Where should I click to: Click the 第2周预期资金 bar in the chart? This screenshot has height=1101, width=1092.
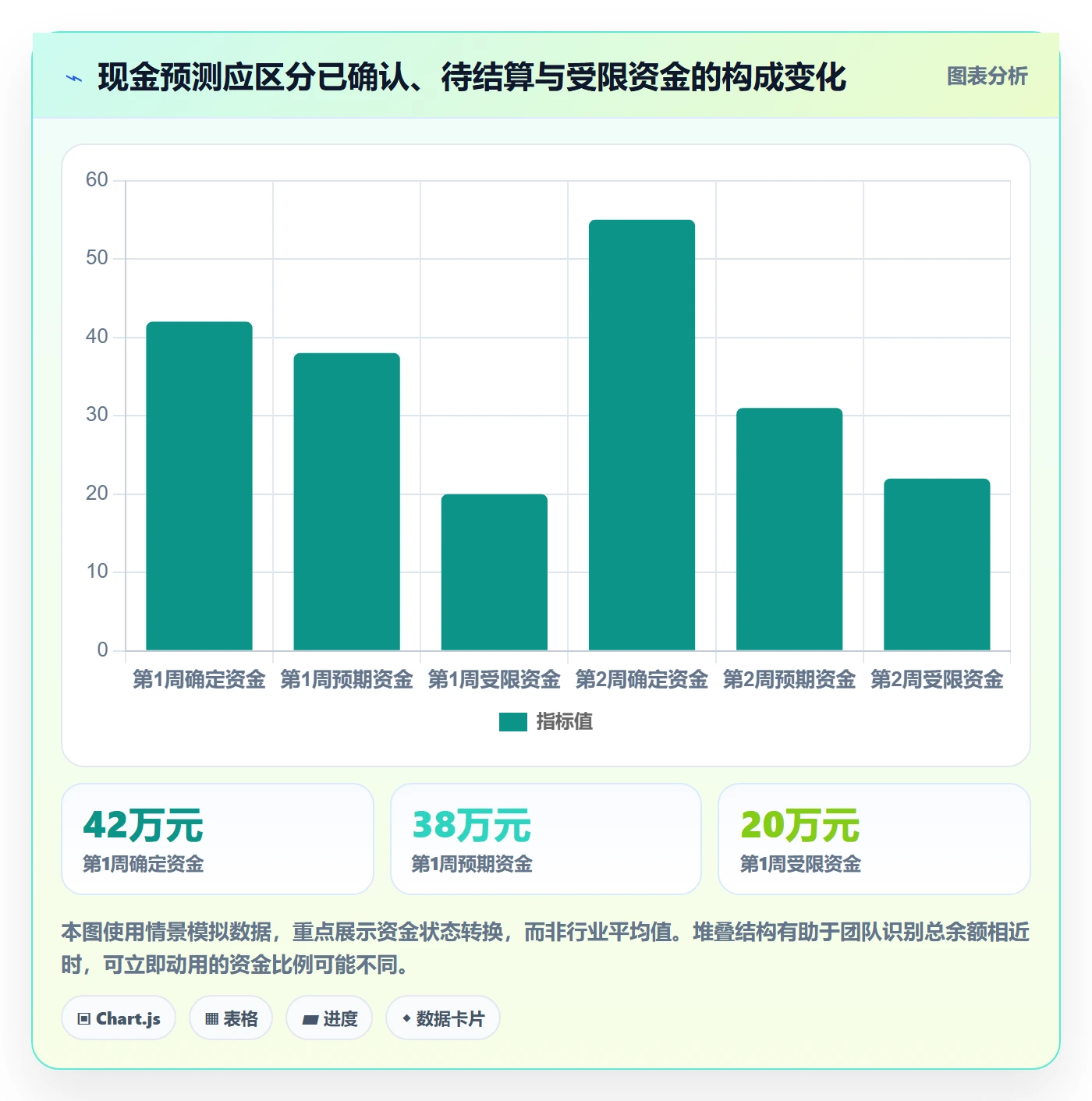(x=789, y=529)
